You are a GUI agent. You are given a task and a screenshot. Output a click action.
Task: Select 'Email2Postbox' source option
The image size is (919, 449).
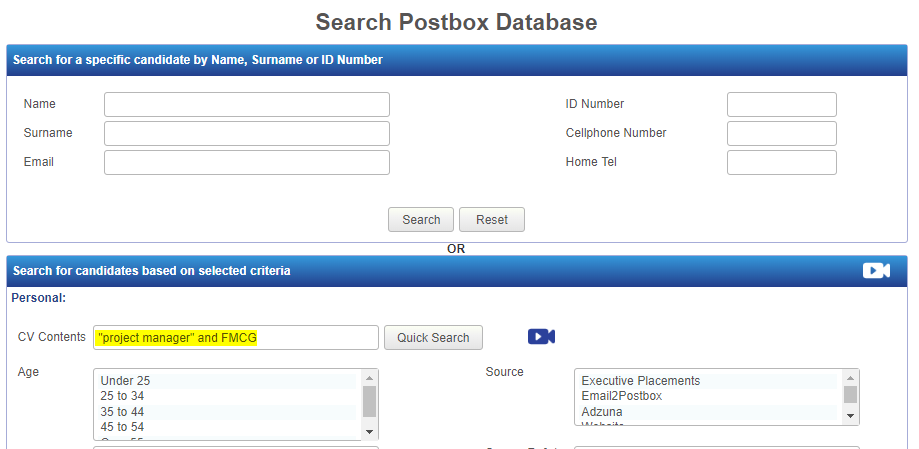click(x=709, y=396)
